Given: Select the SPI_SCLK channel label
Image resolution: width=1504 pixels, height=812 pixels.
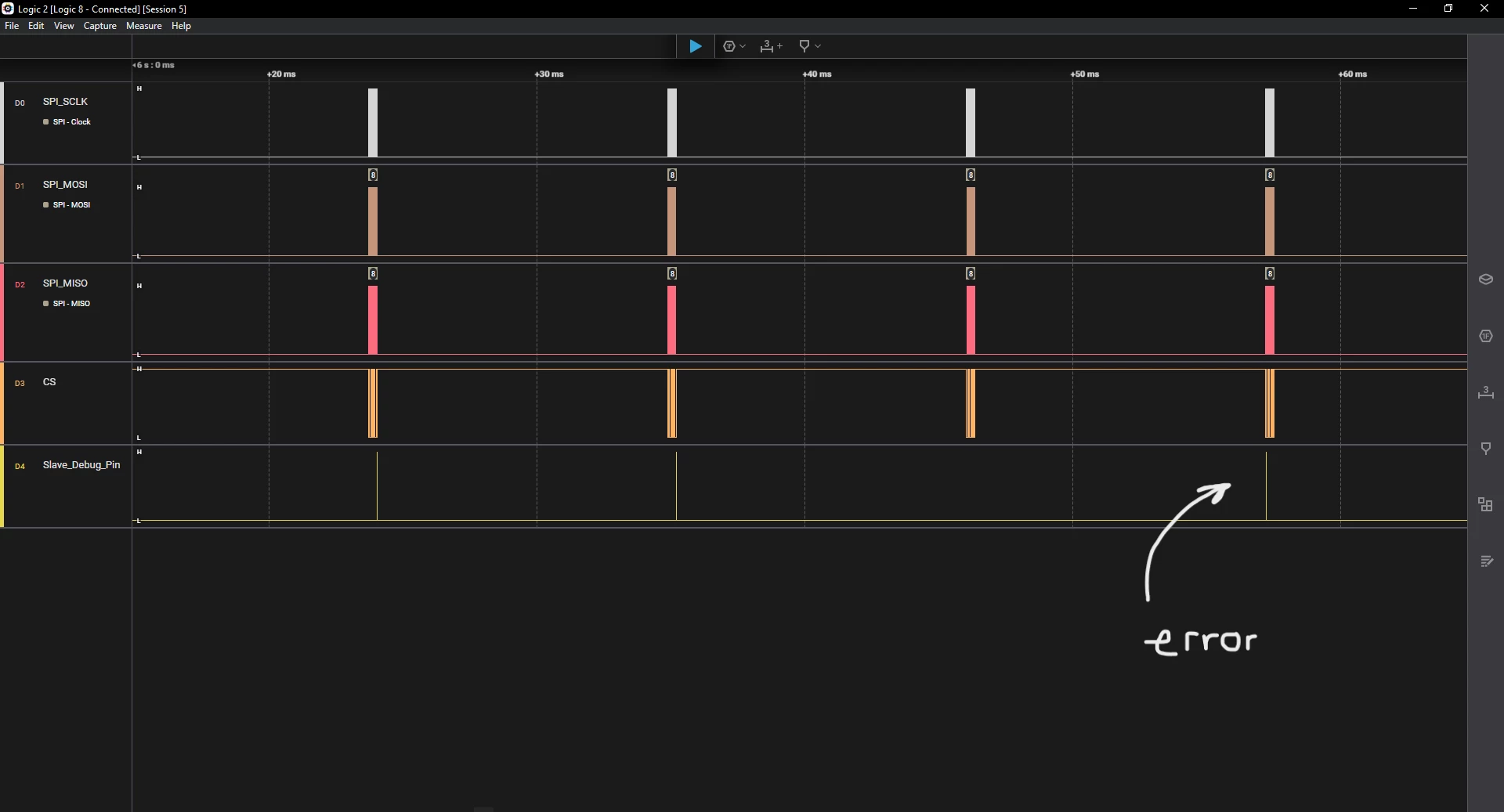Looking at the screenshot, I should 65,102.
